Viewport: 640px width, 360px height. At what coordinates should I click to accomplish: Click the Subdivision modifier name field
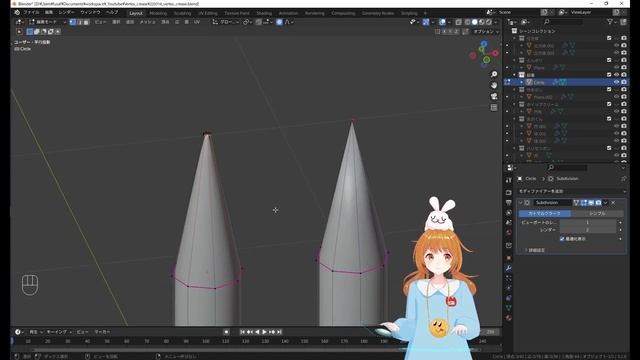(552, 203)
